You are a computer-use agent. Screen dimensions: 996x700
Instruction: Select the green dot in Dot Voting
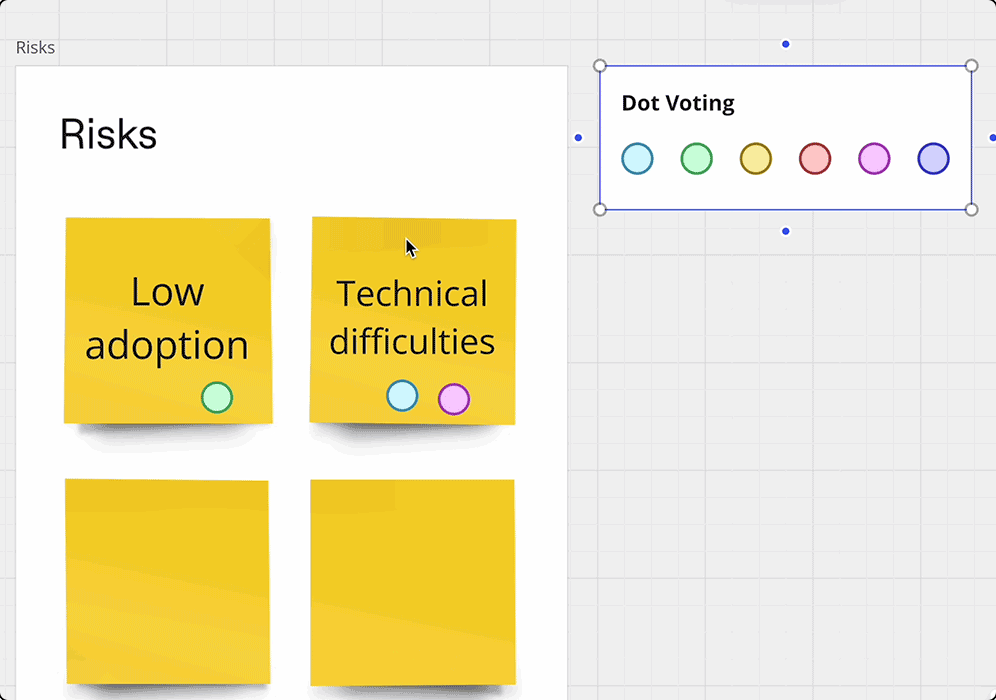[x=696, y=159]
